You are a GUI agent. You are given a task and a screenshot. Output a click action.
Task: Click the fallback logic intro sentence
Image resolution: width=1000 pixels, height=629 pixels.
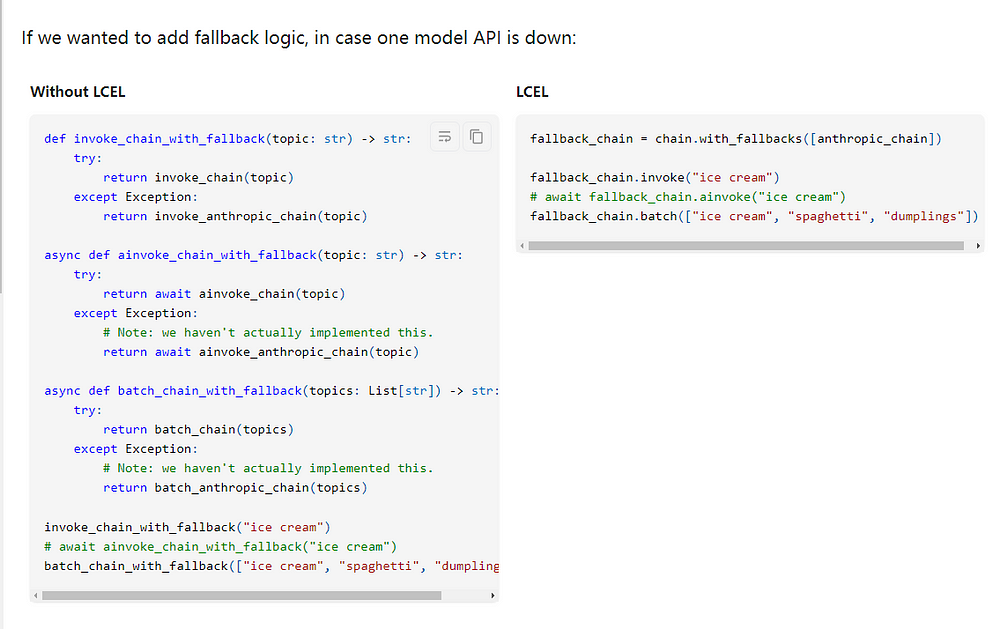click(299, 40)
